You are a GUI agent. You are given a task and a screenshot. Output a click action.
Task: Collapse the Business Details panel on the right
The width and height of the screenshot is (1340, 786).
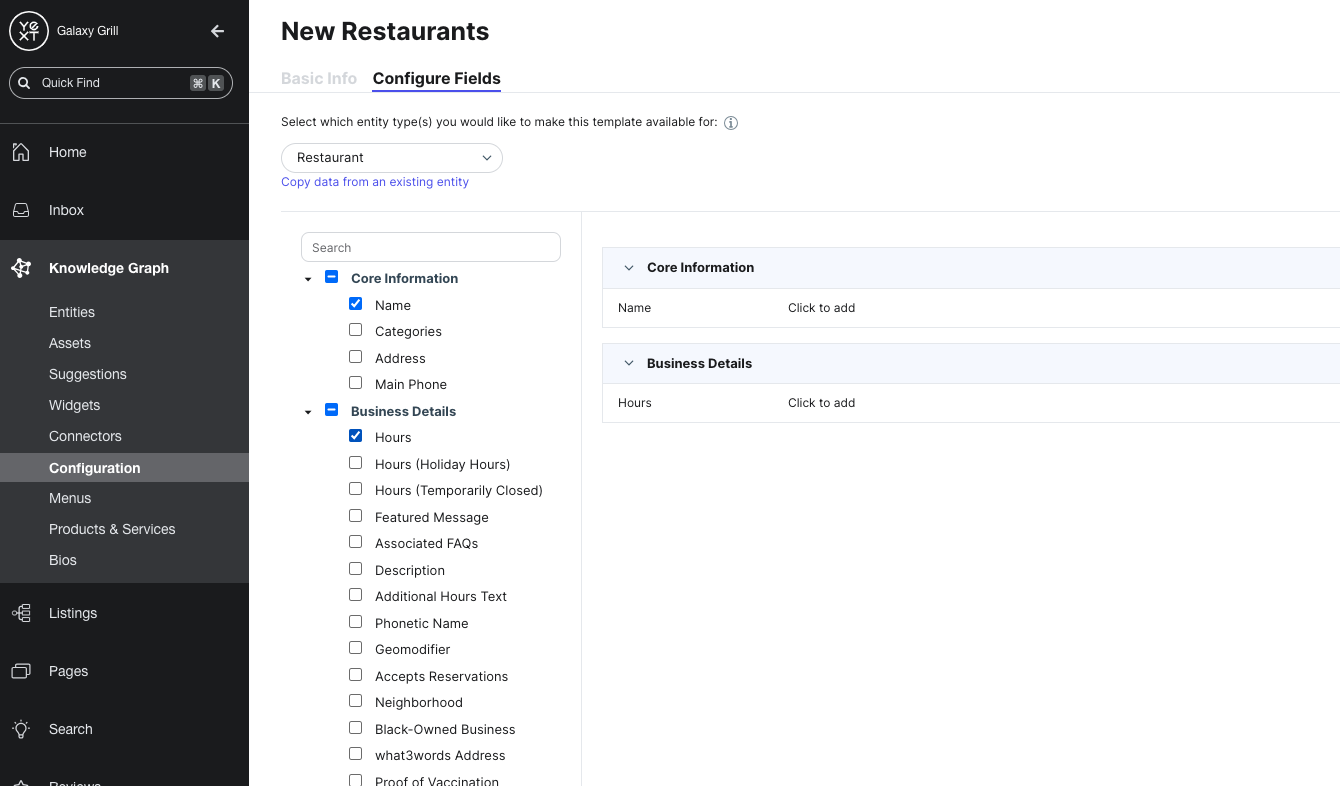(x=628, y=363)
